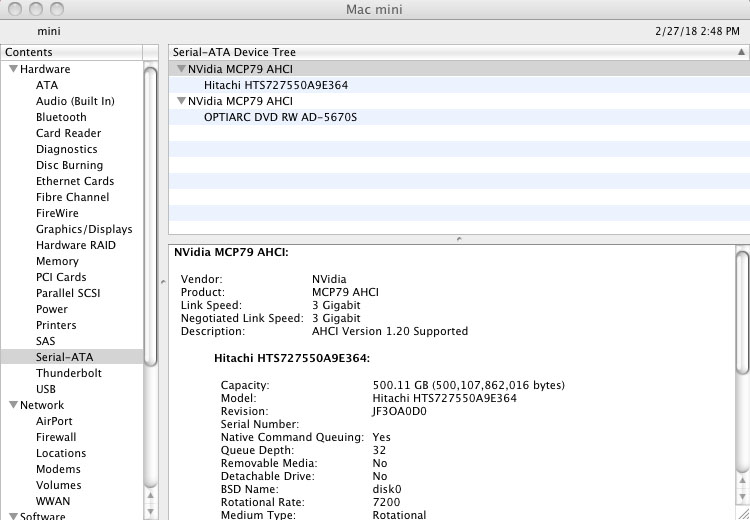Click the sort arrow in device tree header
This screenshot has width=750, height=520.
741,52
